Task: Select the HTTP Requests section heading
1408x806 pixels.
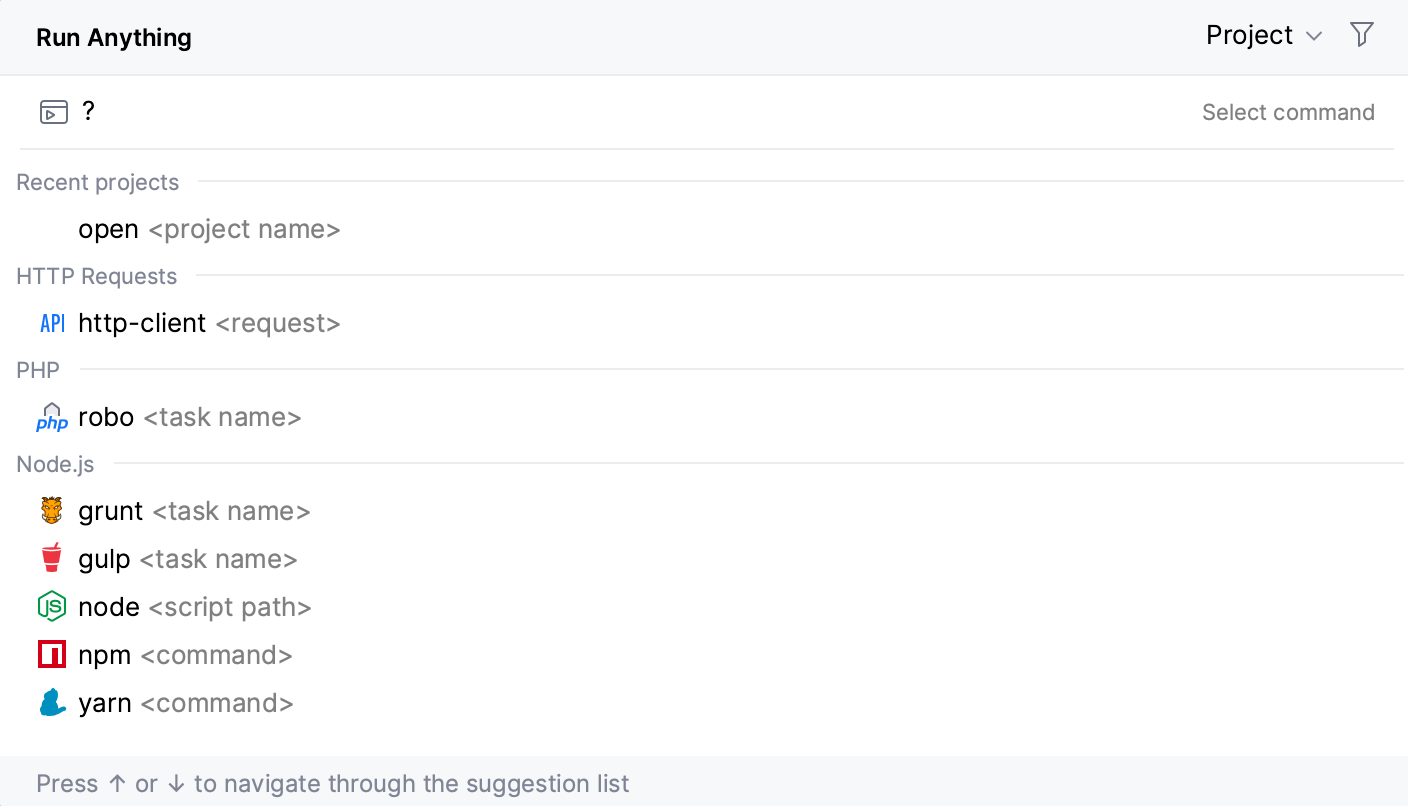Action: [96, 276]
